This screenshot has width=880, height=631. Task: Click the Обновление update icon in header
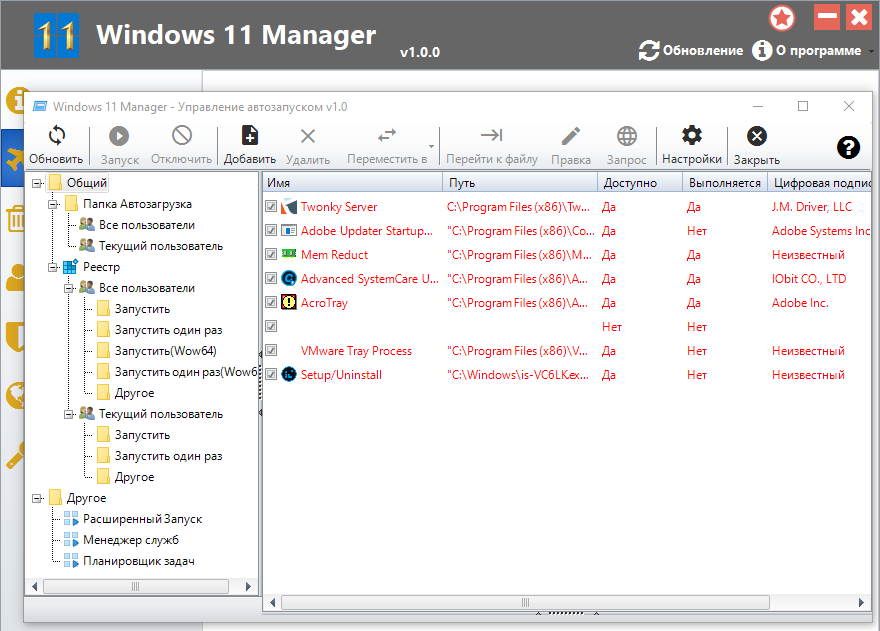[650, 50]
